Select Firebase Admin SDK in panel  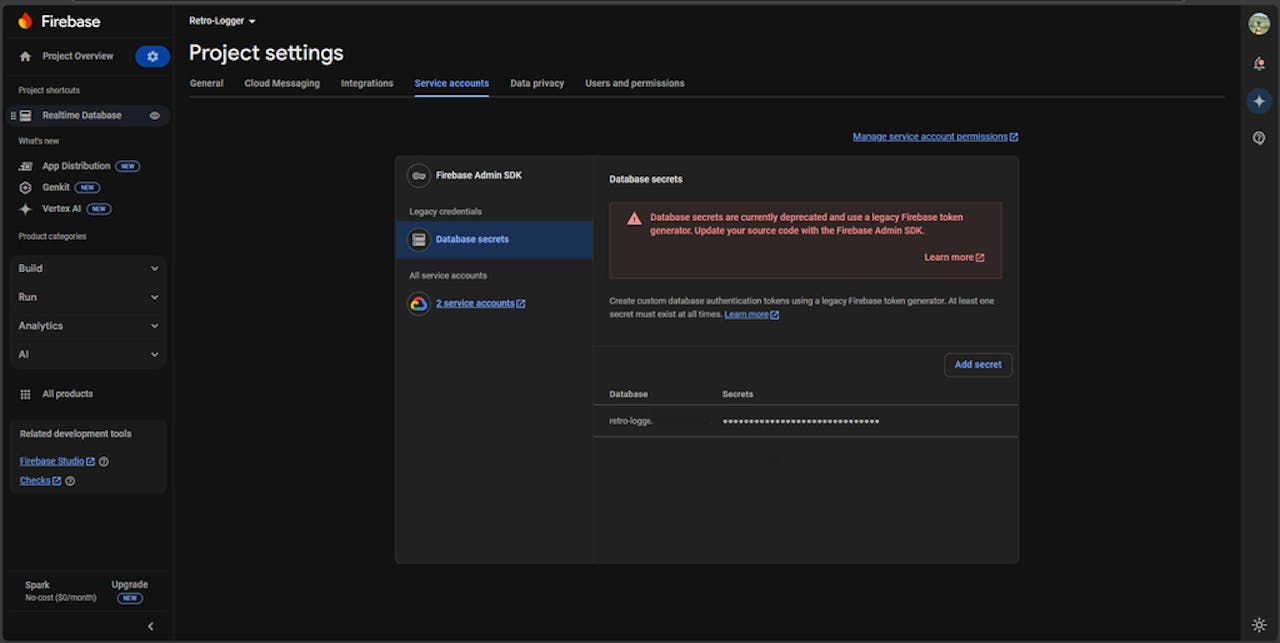[x=478, y=176]
